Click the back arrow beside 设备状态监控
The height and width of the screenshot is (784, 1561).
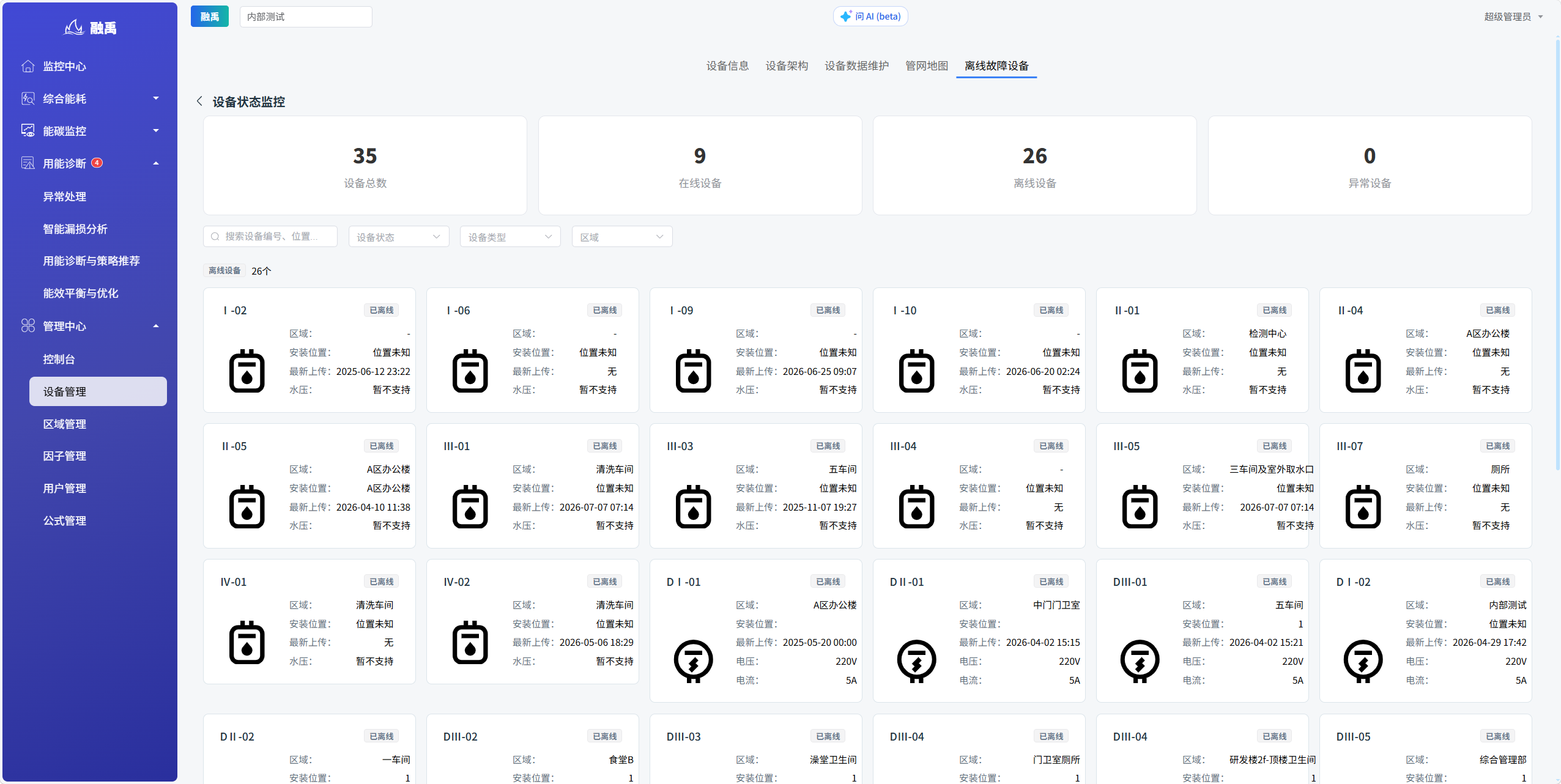pyautogui.click(x=199, y=101)
